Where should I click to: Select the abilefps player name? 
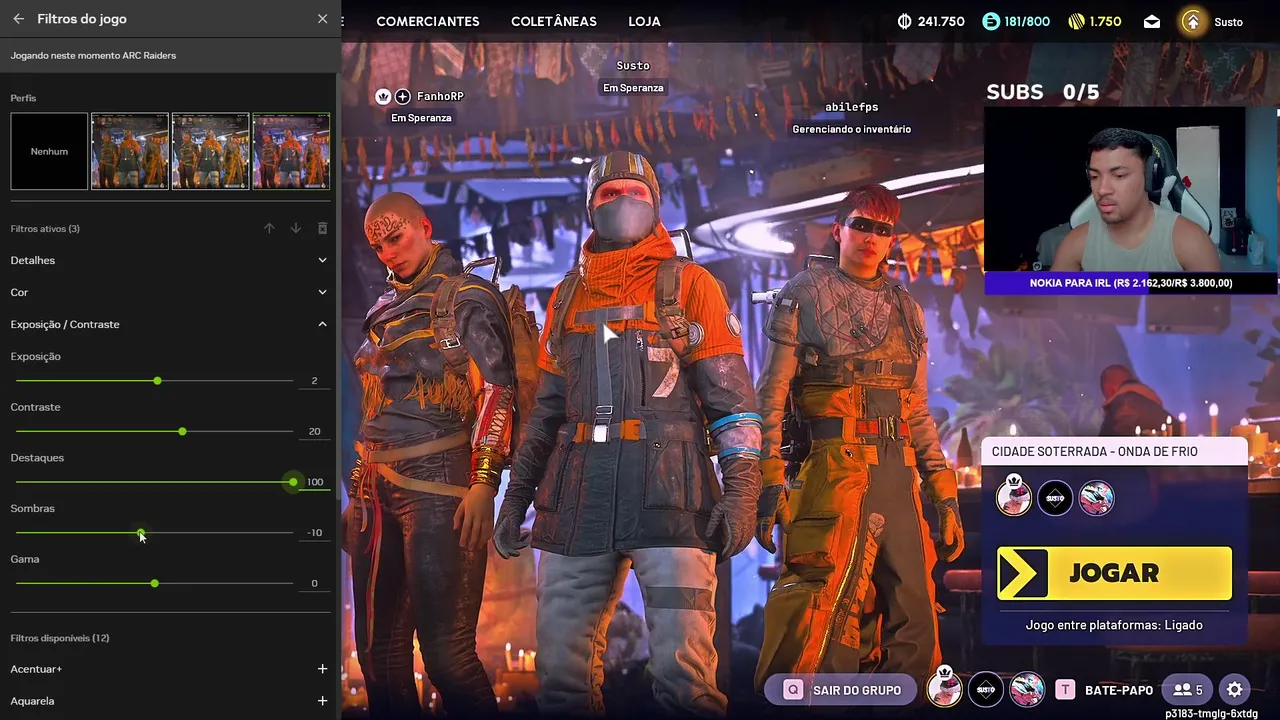pos(851,107)
